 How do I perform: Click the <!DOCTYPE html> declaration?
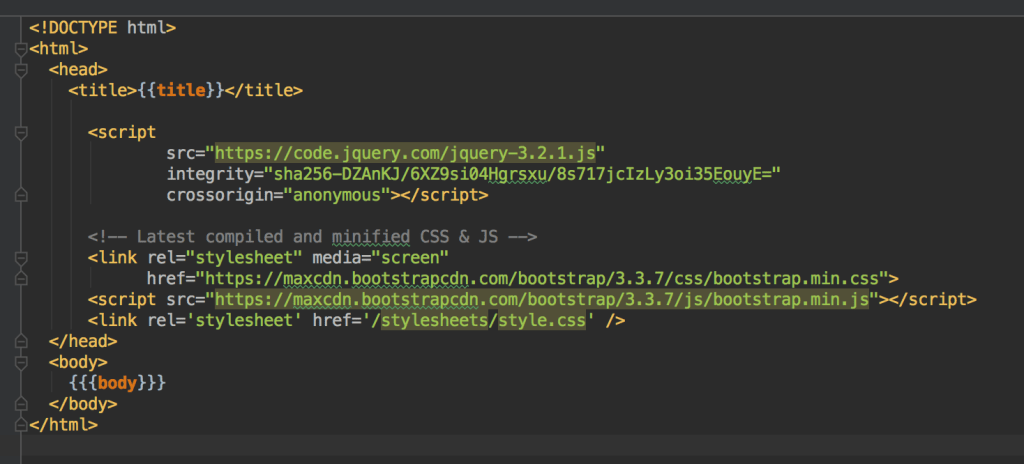(103, 28)
